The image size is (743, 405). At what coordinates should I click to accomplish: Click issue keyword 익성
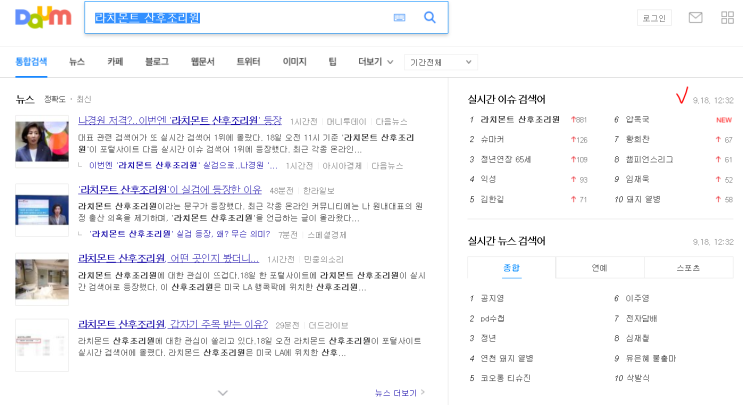[488, 179]
